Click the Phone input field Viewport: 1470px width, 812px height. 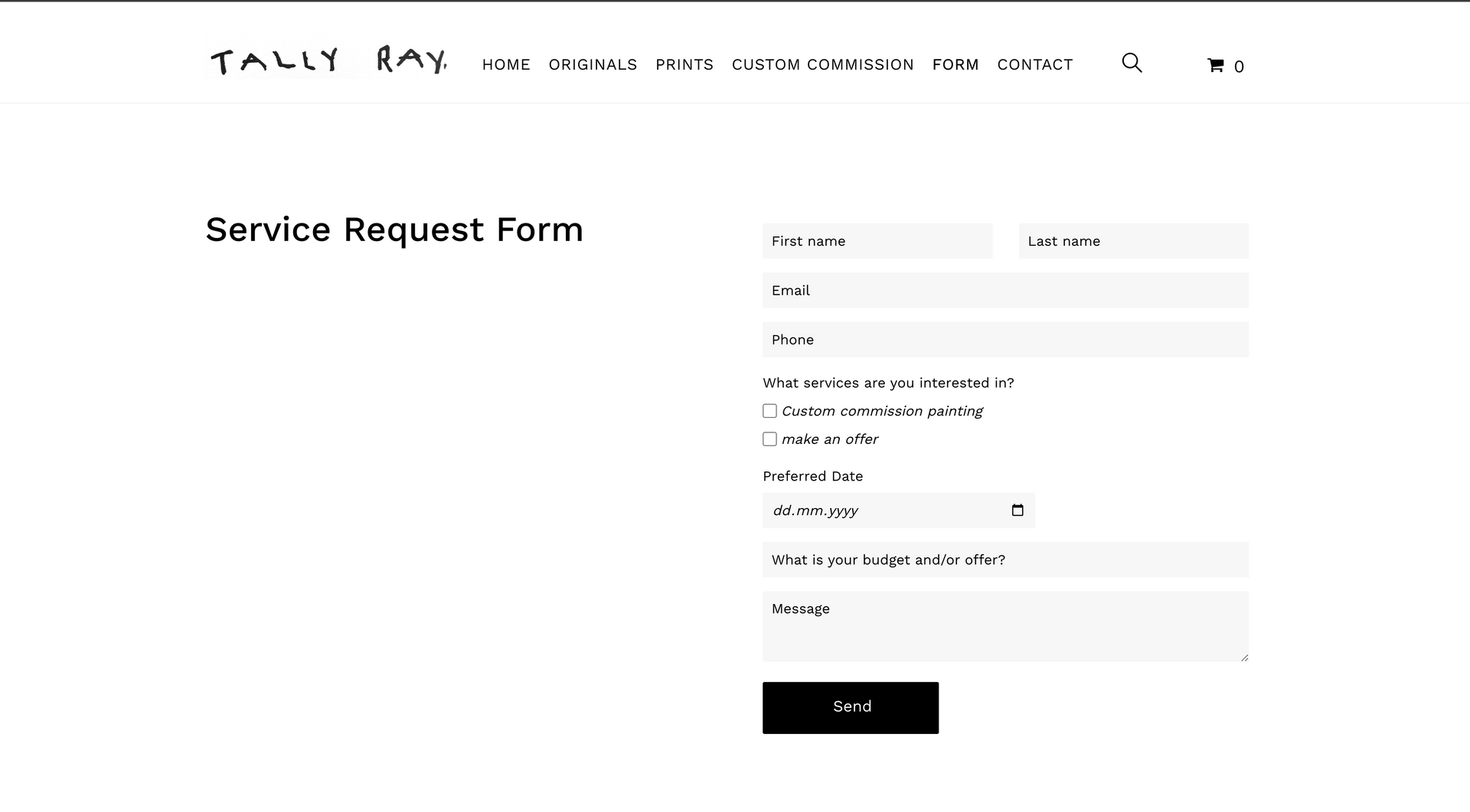(x=1005, y=340)
